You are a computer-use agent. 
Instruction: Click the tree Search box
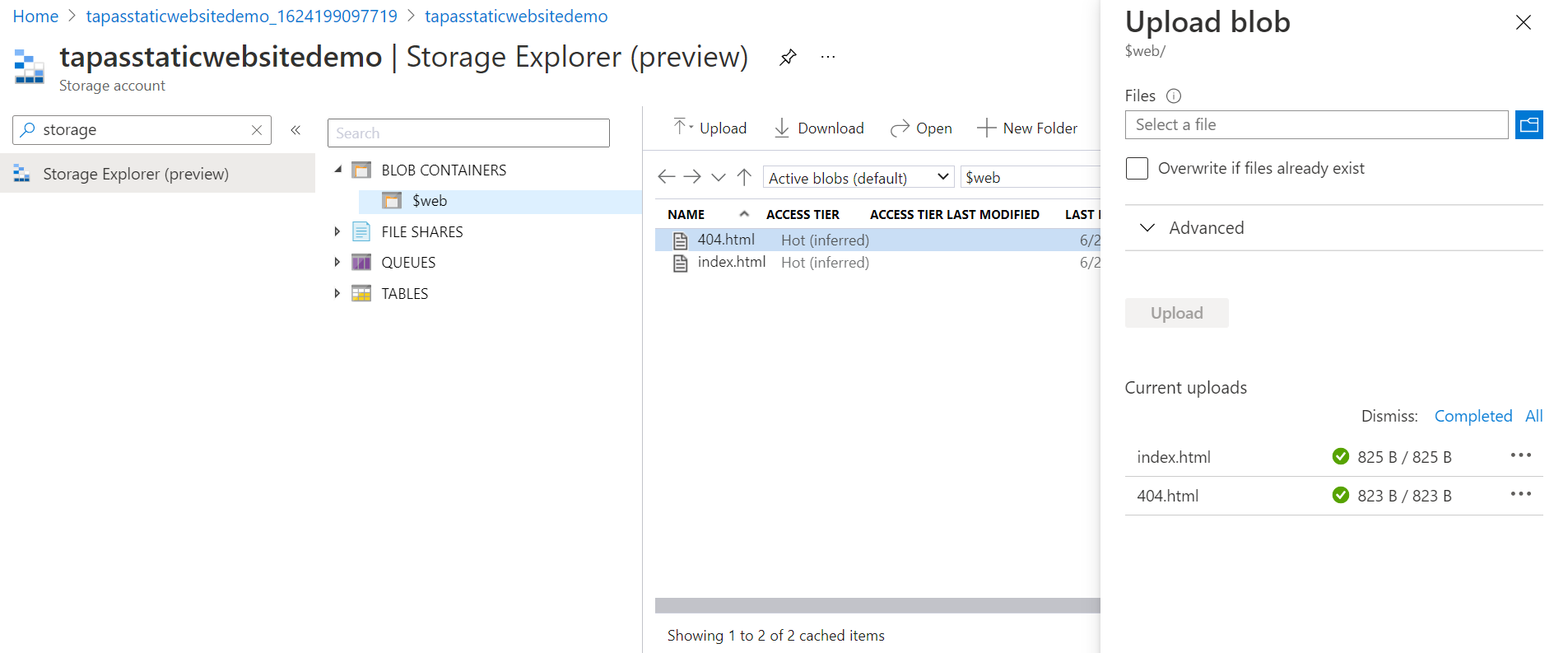[x=468, y=133]
